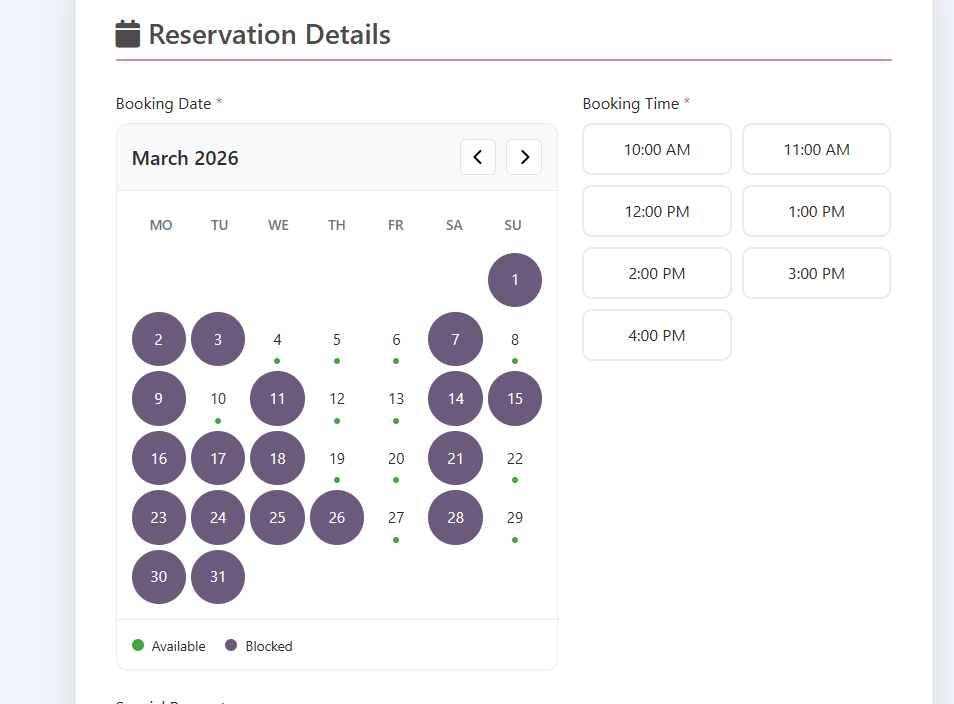Click the March 2026 month heading
This screenshot has height=704, width=954.
click(x=185, y=158)
